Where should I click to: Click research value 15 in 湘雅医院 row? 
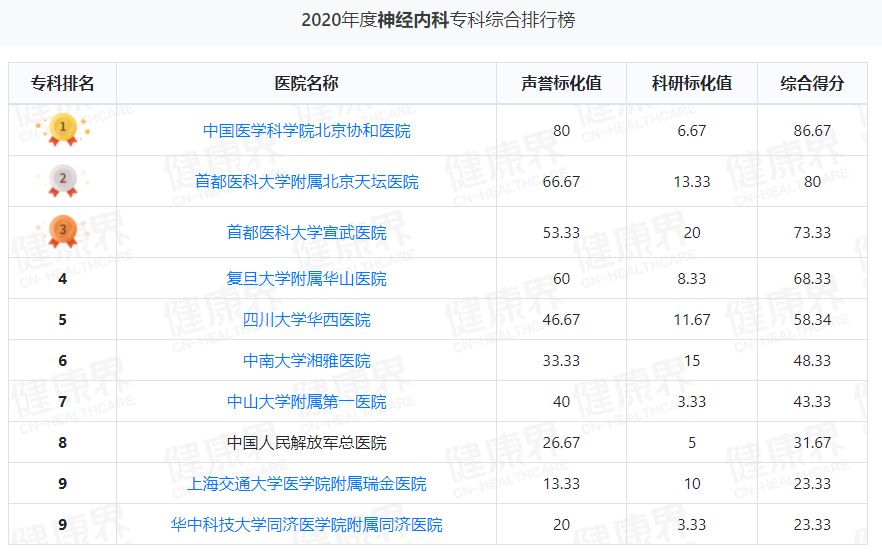pos(692,360)
